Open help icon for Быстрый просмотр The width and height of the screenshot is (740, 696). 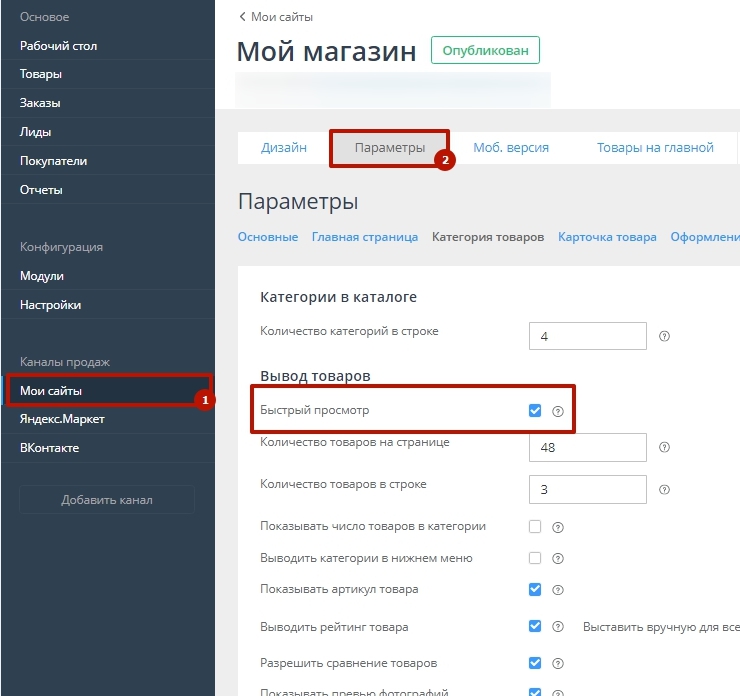pyautogui.click(x=557, y=411)
